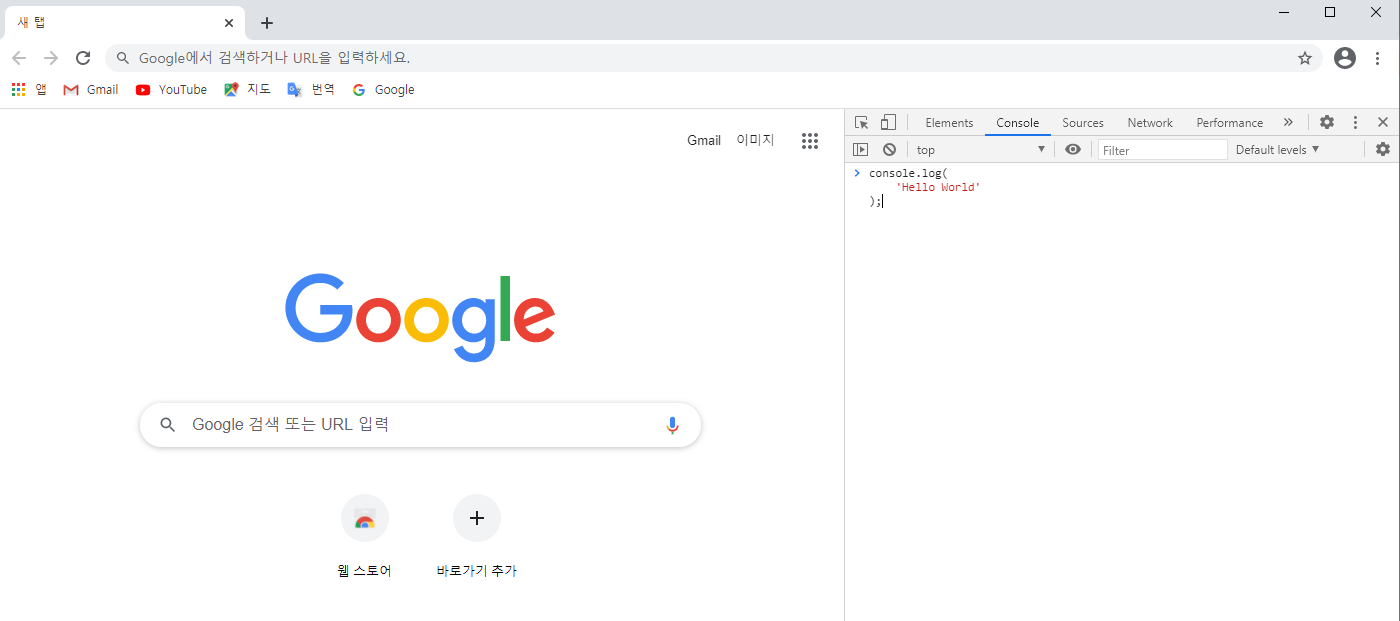
Task: Create a live expression with the eye icon
Action: pyautogui.click(x=1073, y=150)
